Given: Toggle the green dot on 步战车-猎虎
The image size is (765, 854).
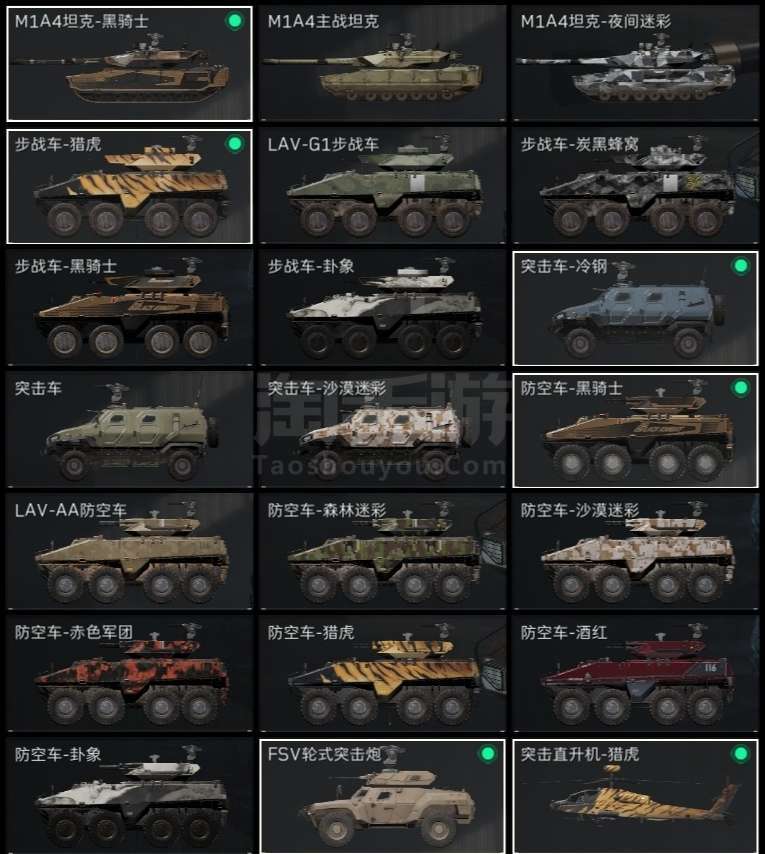Looking at the screenshot, I should 235,144.
